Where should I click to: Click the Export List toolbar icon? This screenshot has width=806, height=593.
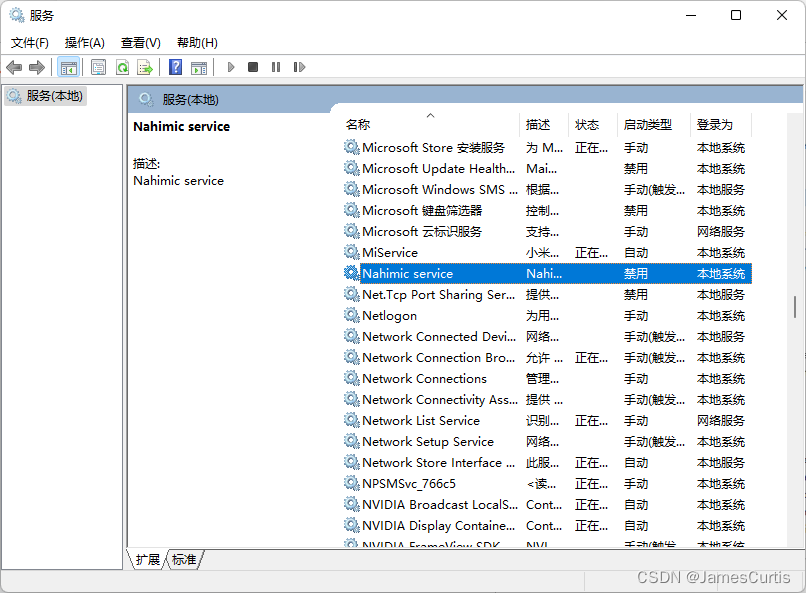pos(145,67)
